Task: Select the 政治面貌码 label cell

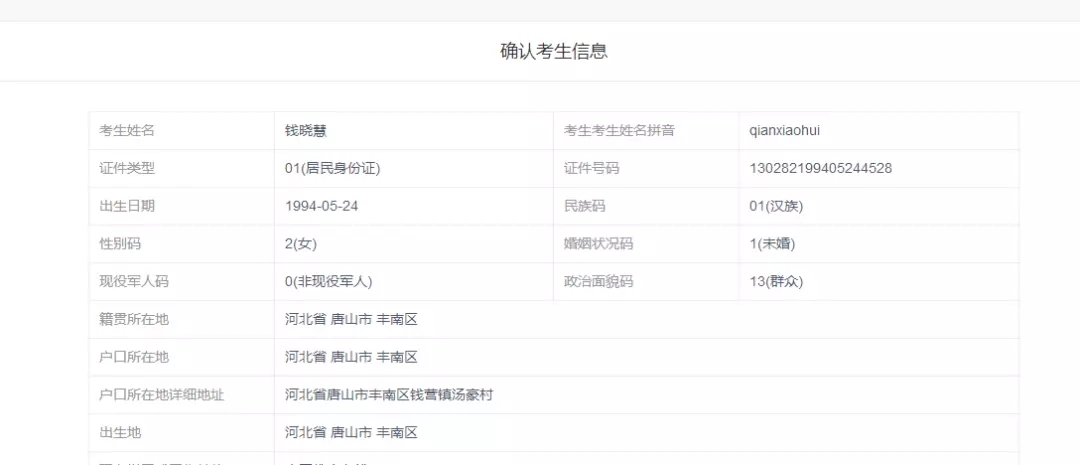Action: click(646, 282)
